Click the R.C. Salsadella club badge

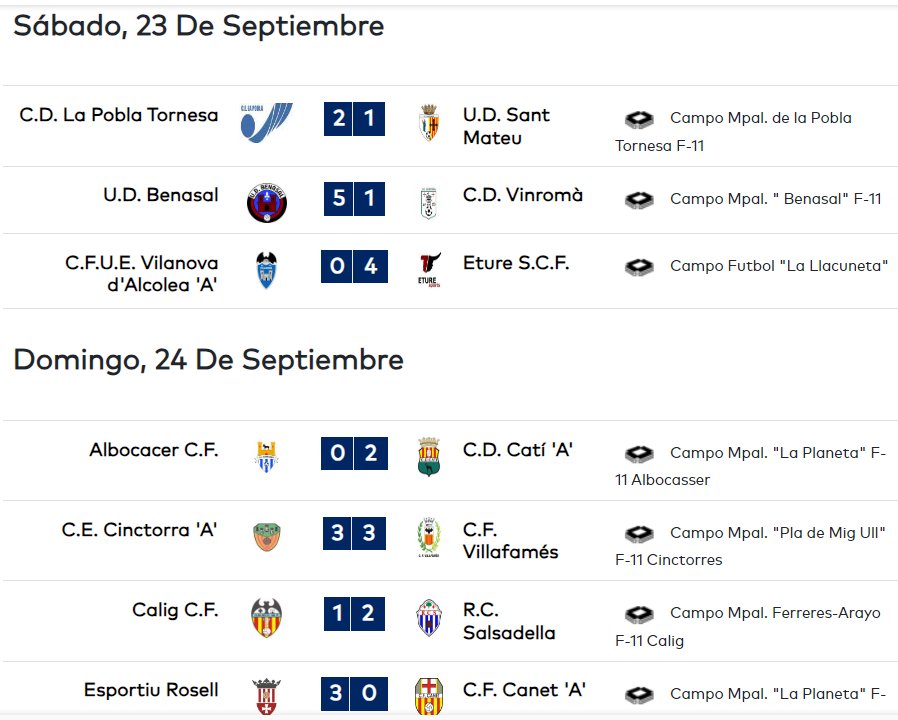pos(429,618)
